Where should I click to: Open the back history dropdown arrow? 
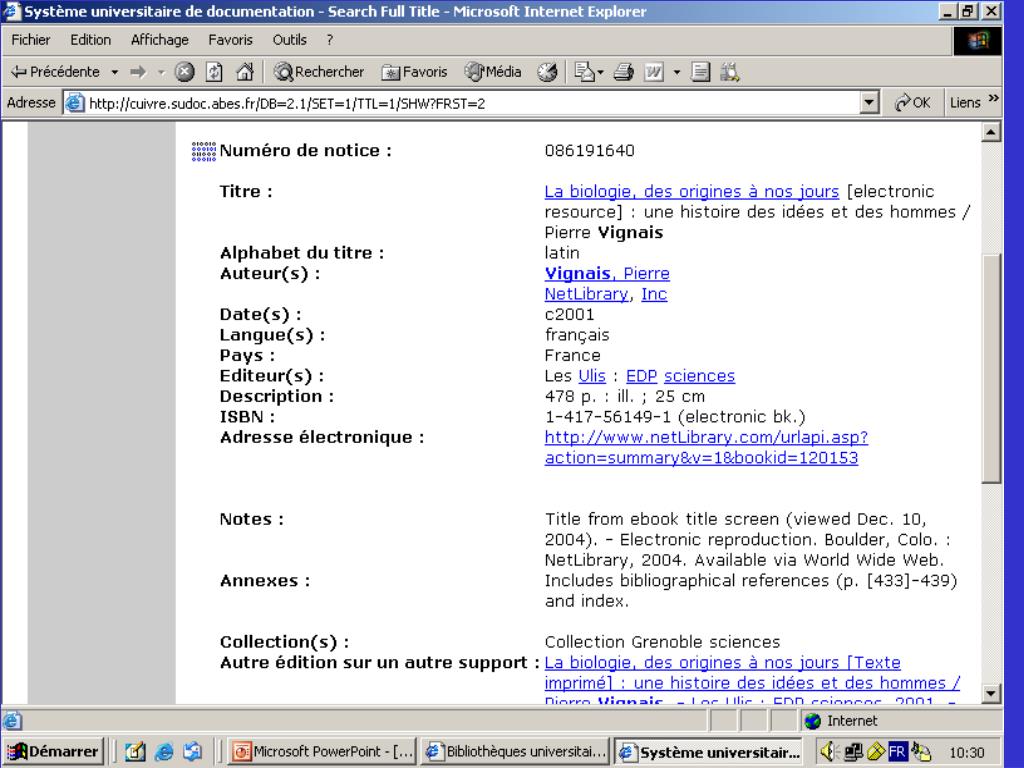point(114,72)
